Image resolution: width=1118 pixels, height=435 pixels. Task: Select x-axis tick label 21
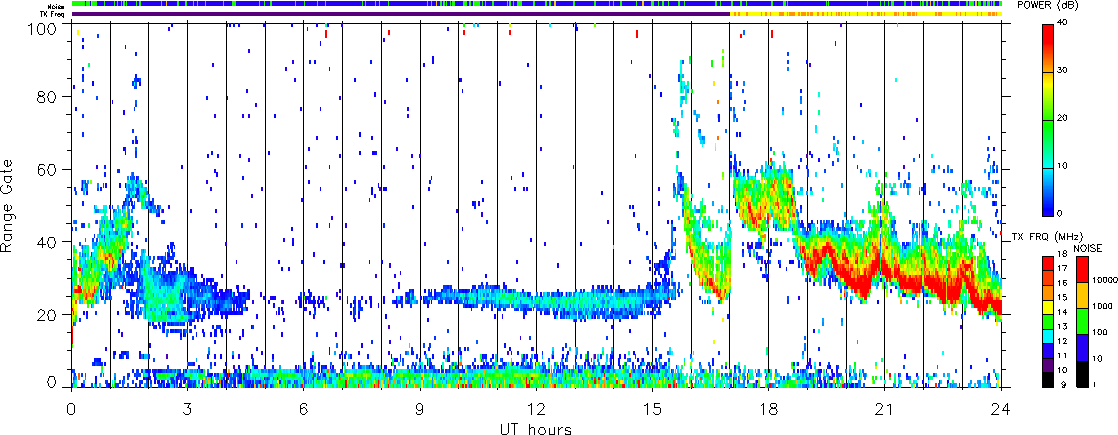pyautogui.click(x=884, y=409)
